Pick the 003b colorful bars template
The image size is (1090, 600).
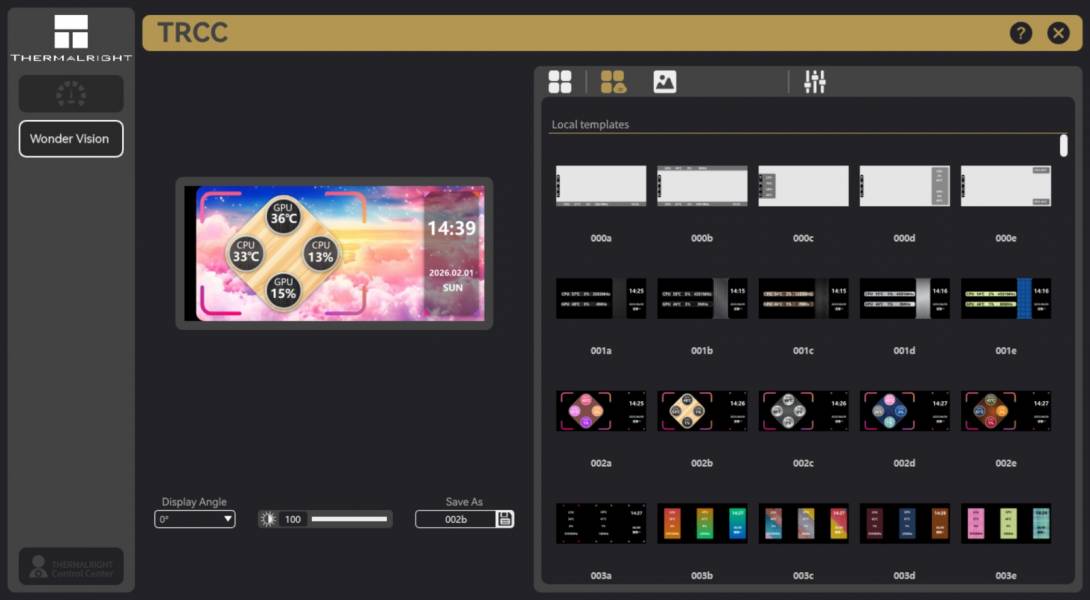702,524
